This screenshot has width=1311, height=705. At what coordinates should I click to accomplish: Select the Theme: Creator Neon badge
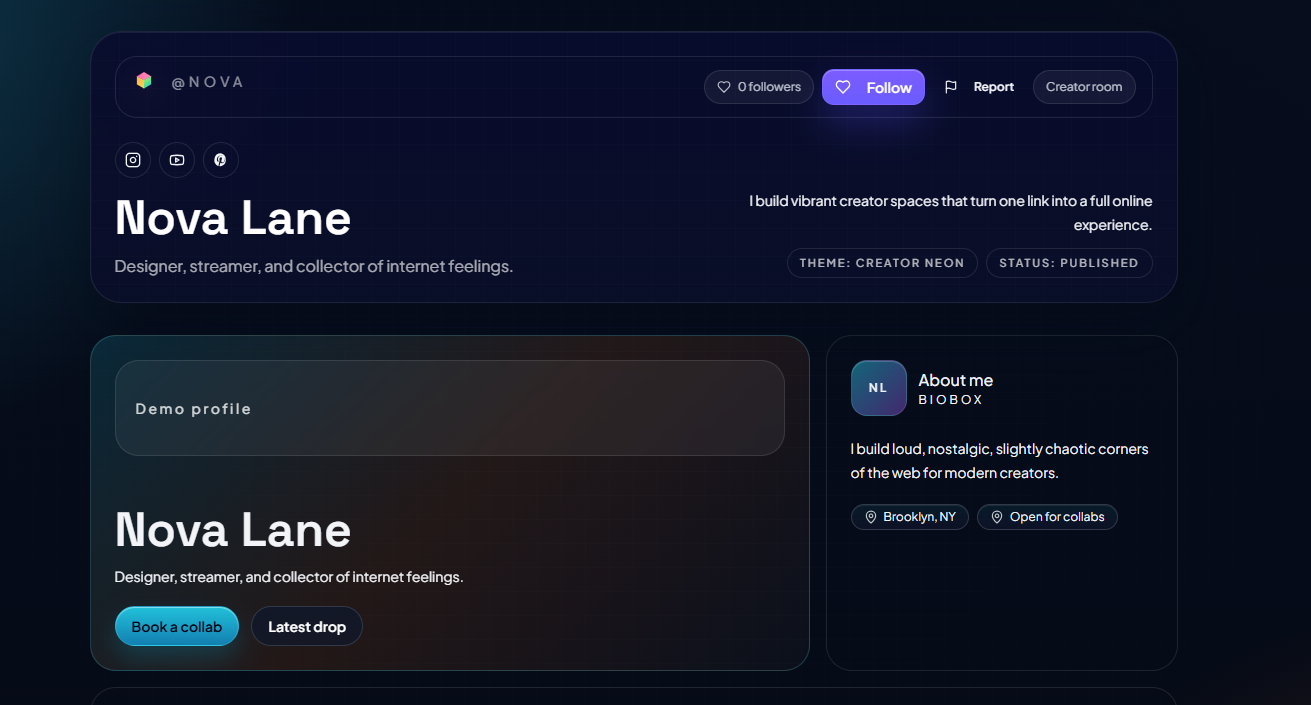pyautogui.click(x=882, y=263)
